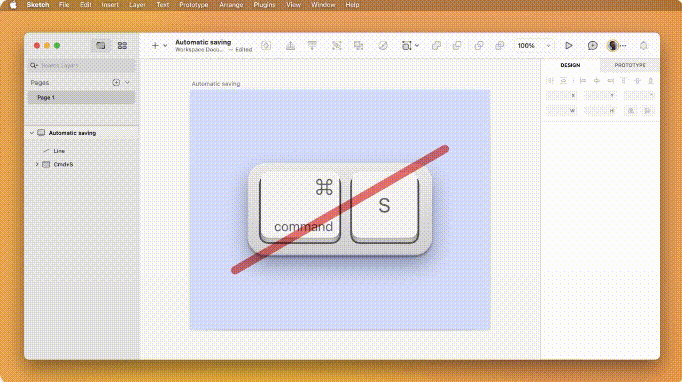Apply the Subtract boolean operation icon

tap(457, 46)
